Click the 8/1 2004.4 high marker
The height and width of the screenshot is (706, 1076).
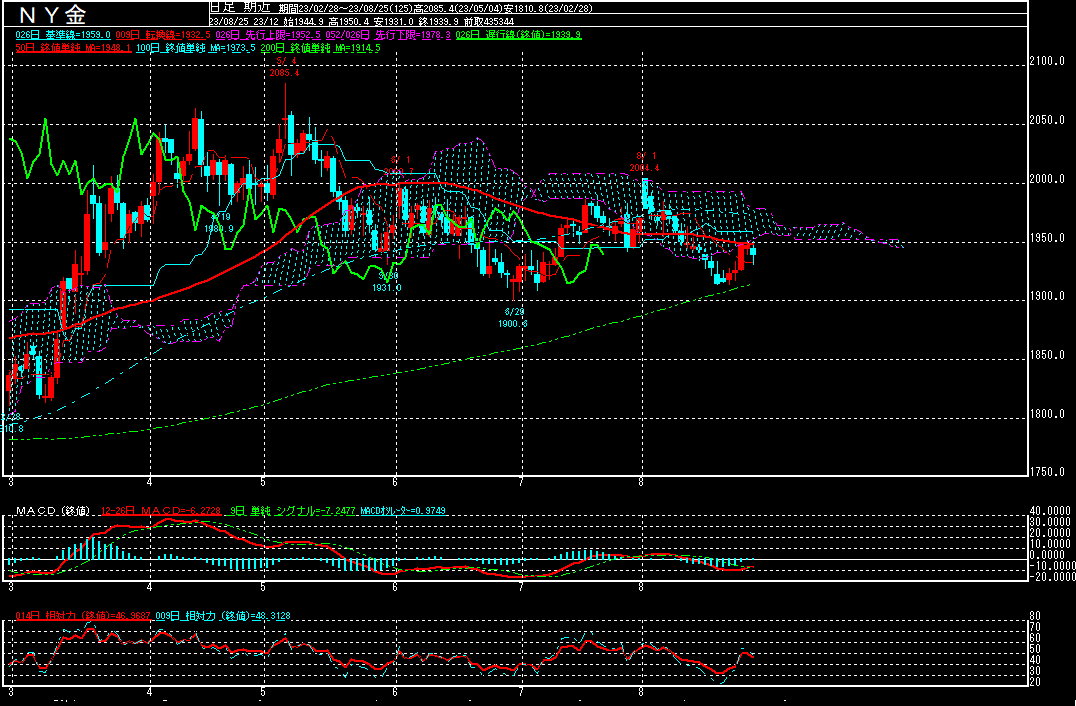tap(644, 162)
